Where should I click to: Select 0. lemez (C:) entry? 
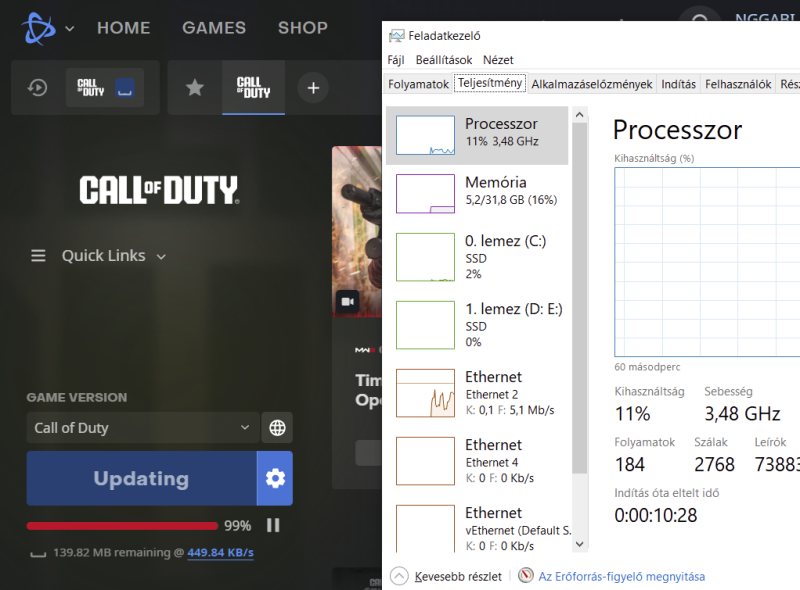pos(477,257)
